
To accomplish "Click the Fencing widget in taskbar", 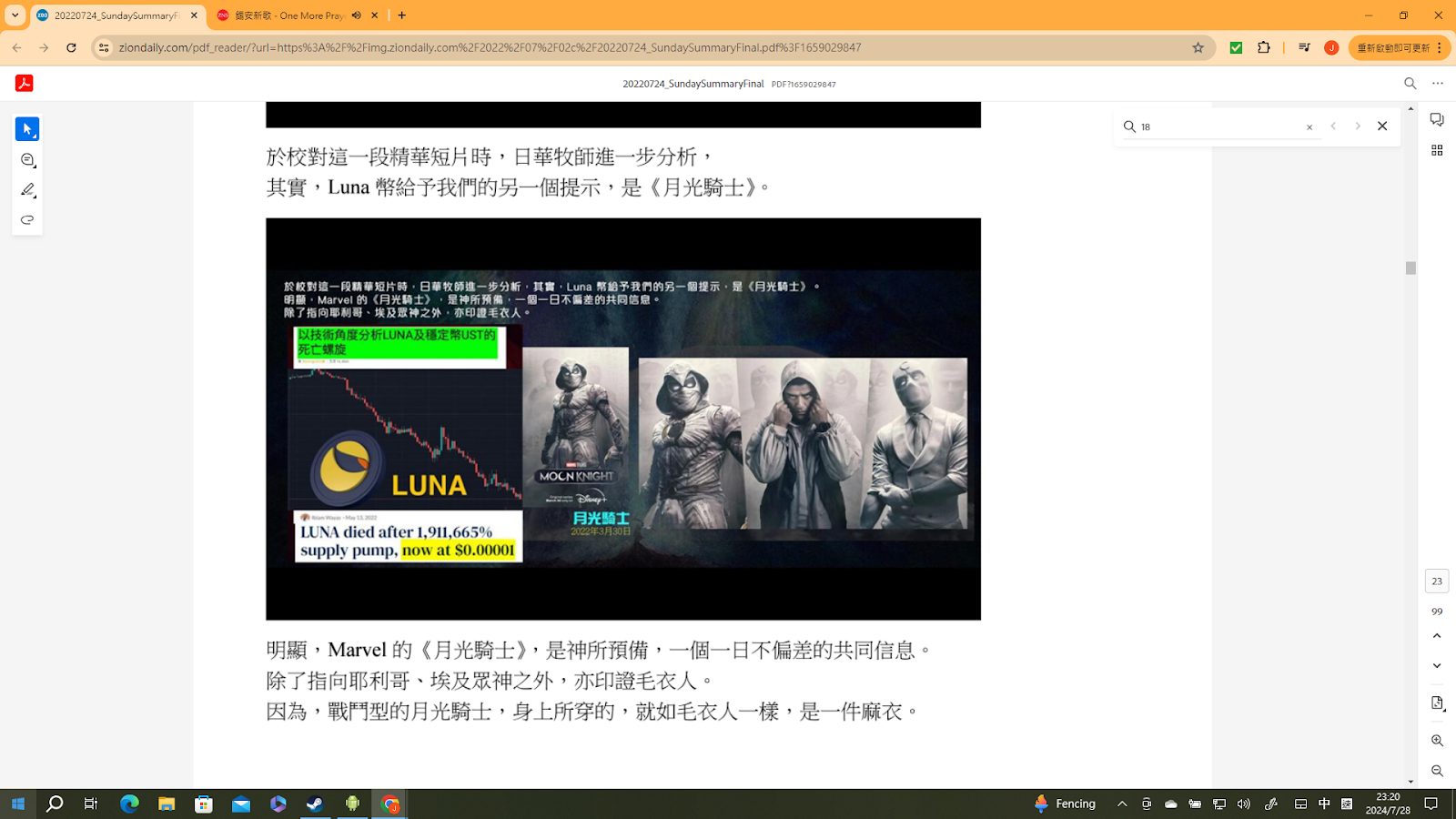I will point(1065,804).
